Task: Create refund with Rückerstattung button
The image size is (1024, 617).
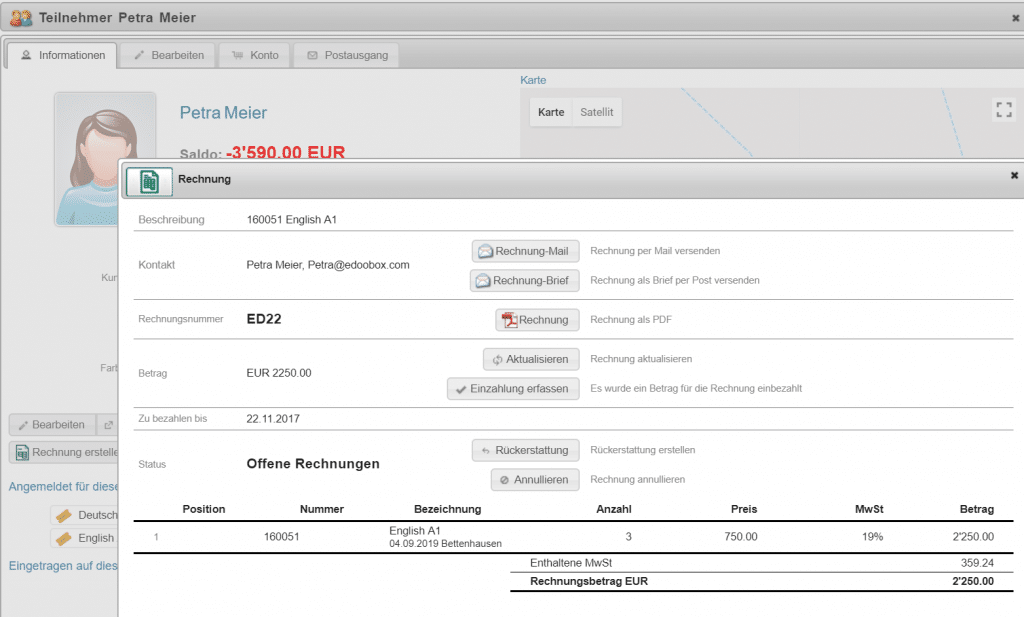Action: [x=526, y=451]
